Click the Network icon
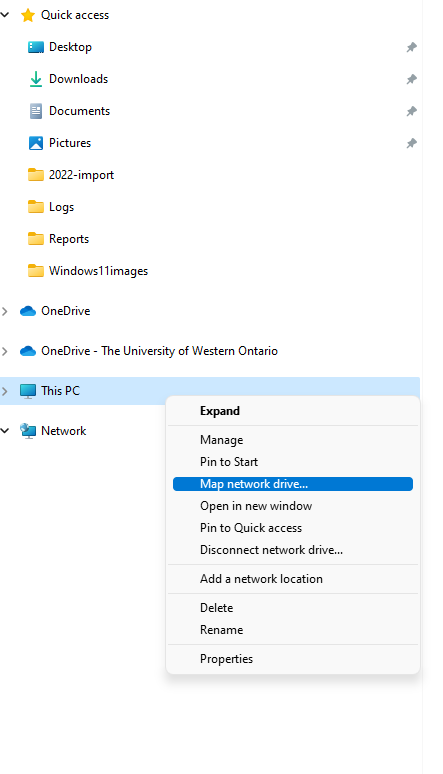 28,431
